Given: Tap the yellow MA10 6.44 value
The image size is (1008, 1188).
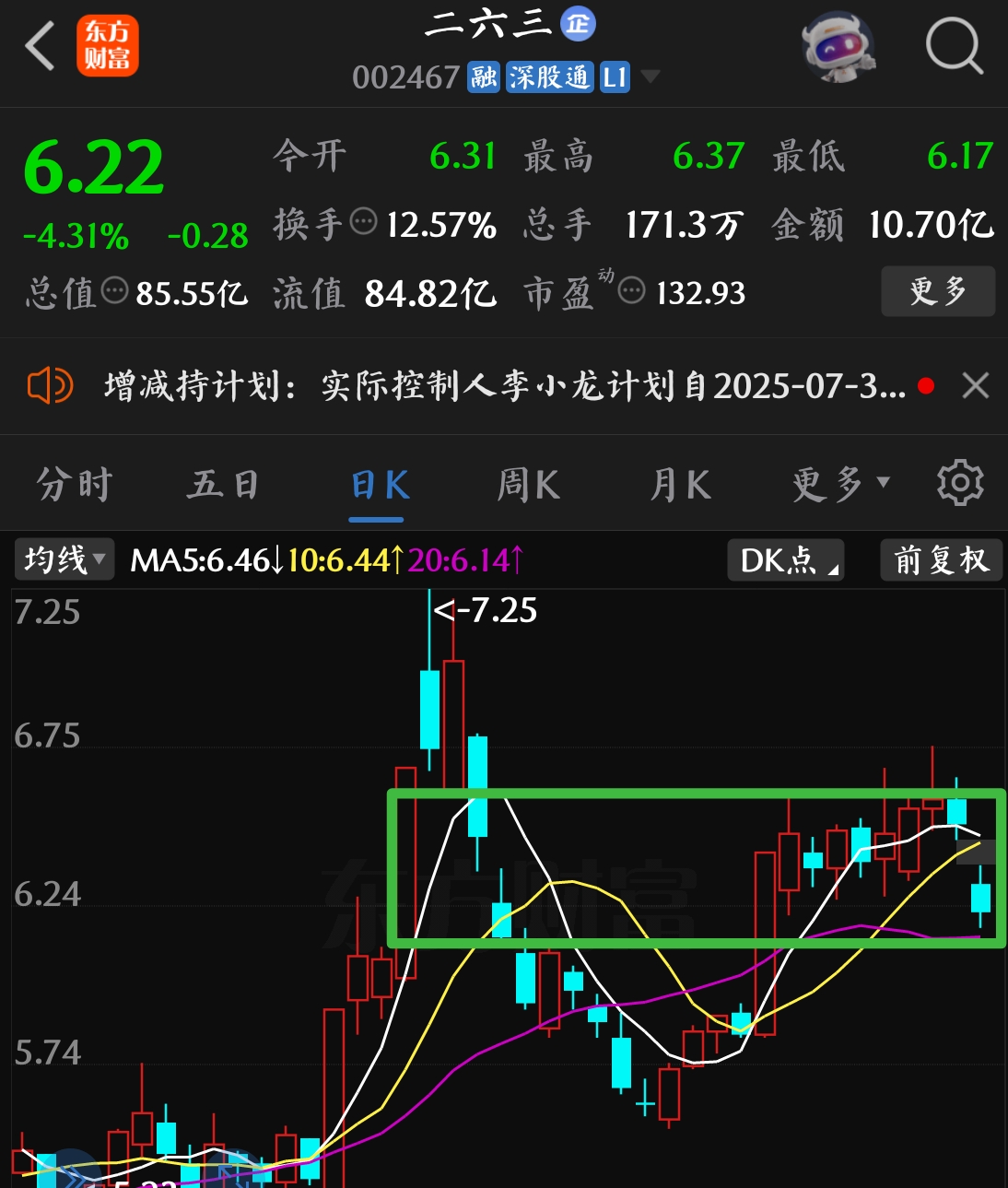Looking at the screenshot, I should pos(345,559).
